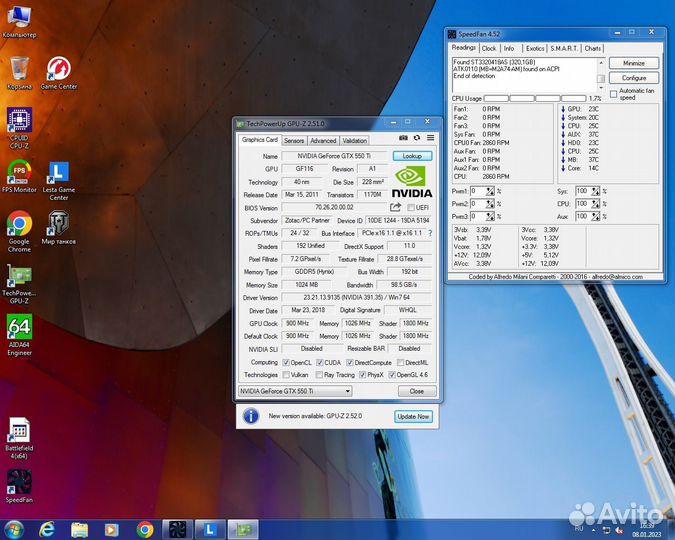Open media player on taskbar
The height and width of the screenshot is (540, 675).
(x=112, y=530)
